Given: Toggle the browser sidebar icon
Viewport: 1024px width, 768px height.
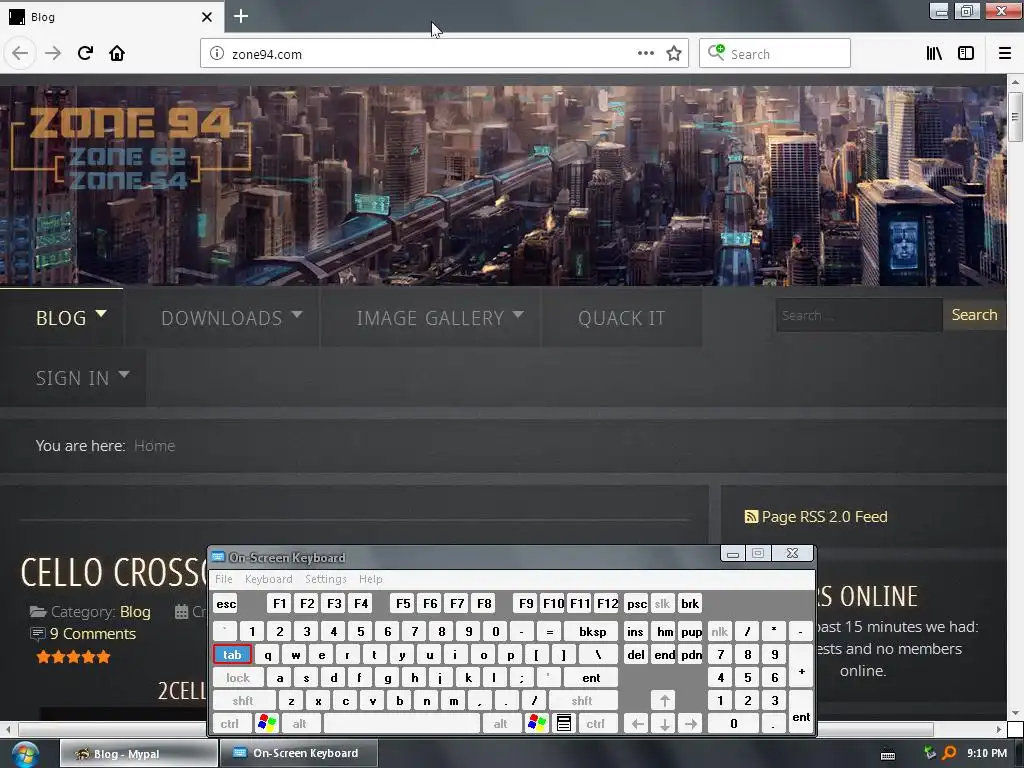Looking at the screenshot, I should (966, 54).
